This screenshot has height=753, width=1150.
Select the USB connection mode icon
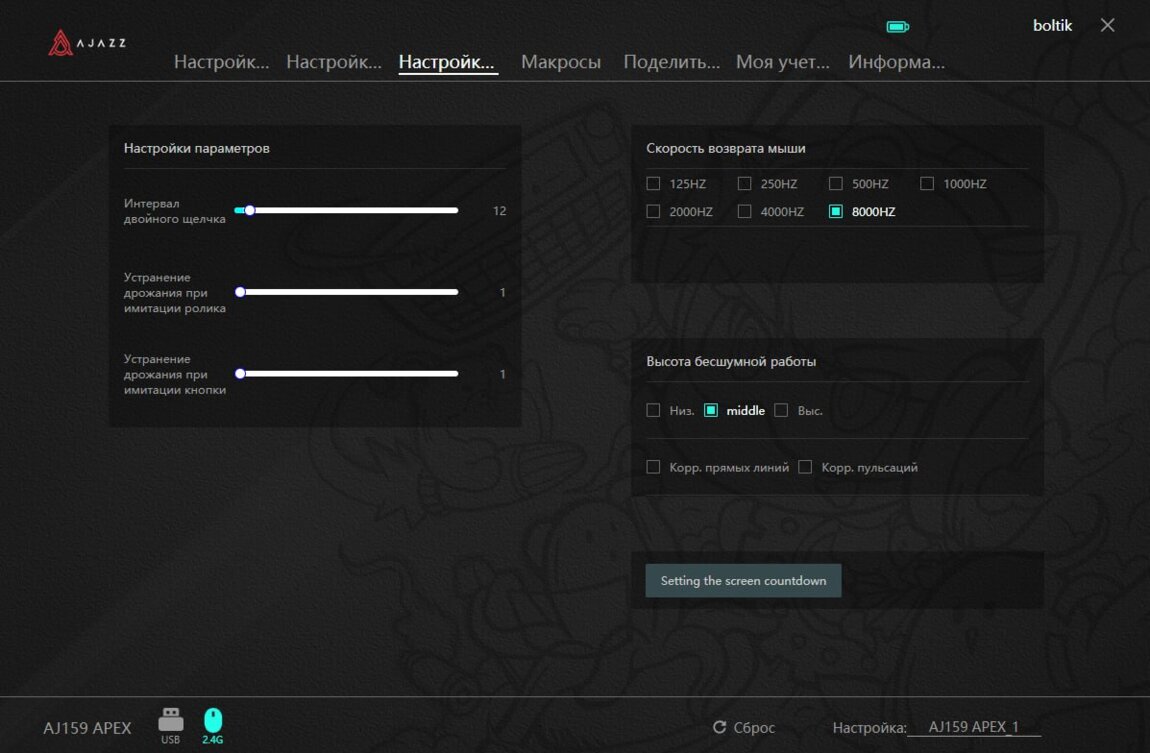coord(170,722)
